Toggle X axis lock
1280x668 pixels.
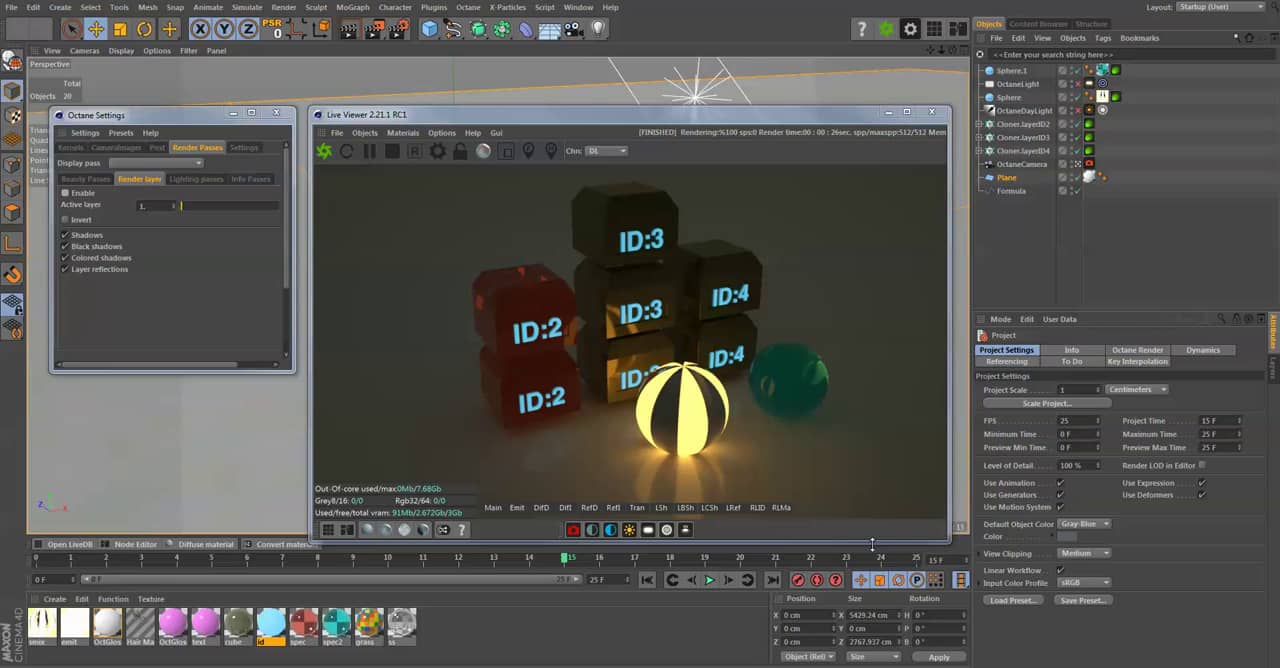pyautogui.click(x=201, y=29)
